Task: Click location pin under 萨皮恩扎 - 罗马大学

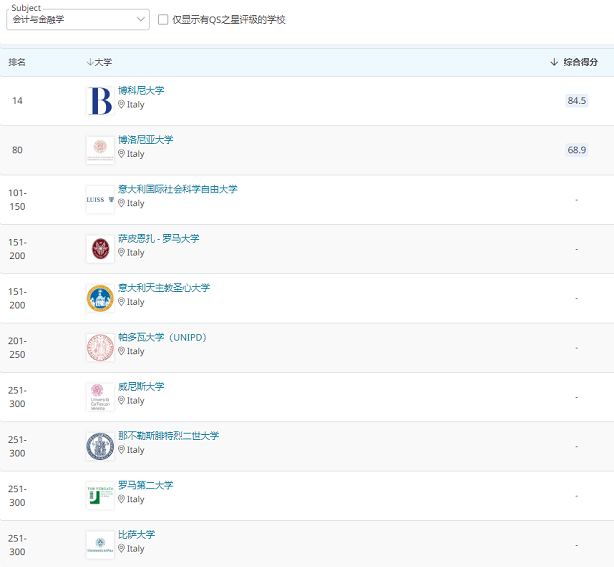Action: [121, 253]
